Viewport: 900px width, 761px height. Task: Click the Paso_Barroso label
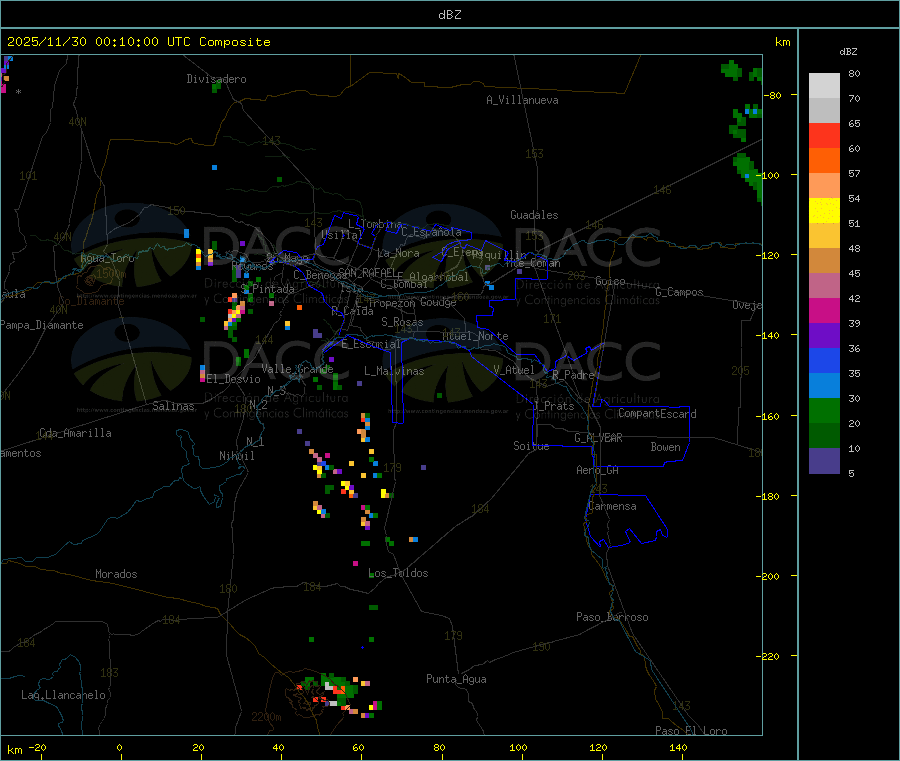coord(612,617)
